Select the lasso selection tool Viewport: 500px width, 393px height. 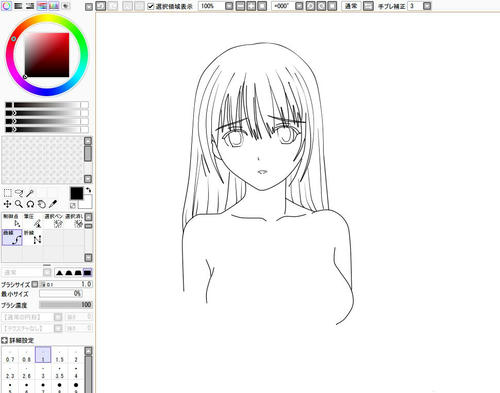(19, 193)
